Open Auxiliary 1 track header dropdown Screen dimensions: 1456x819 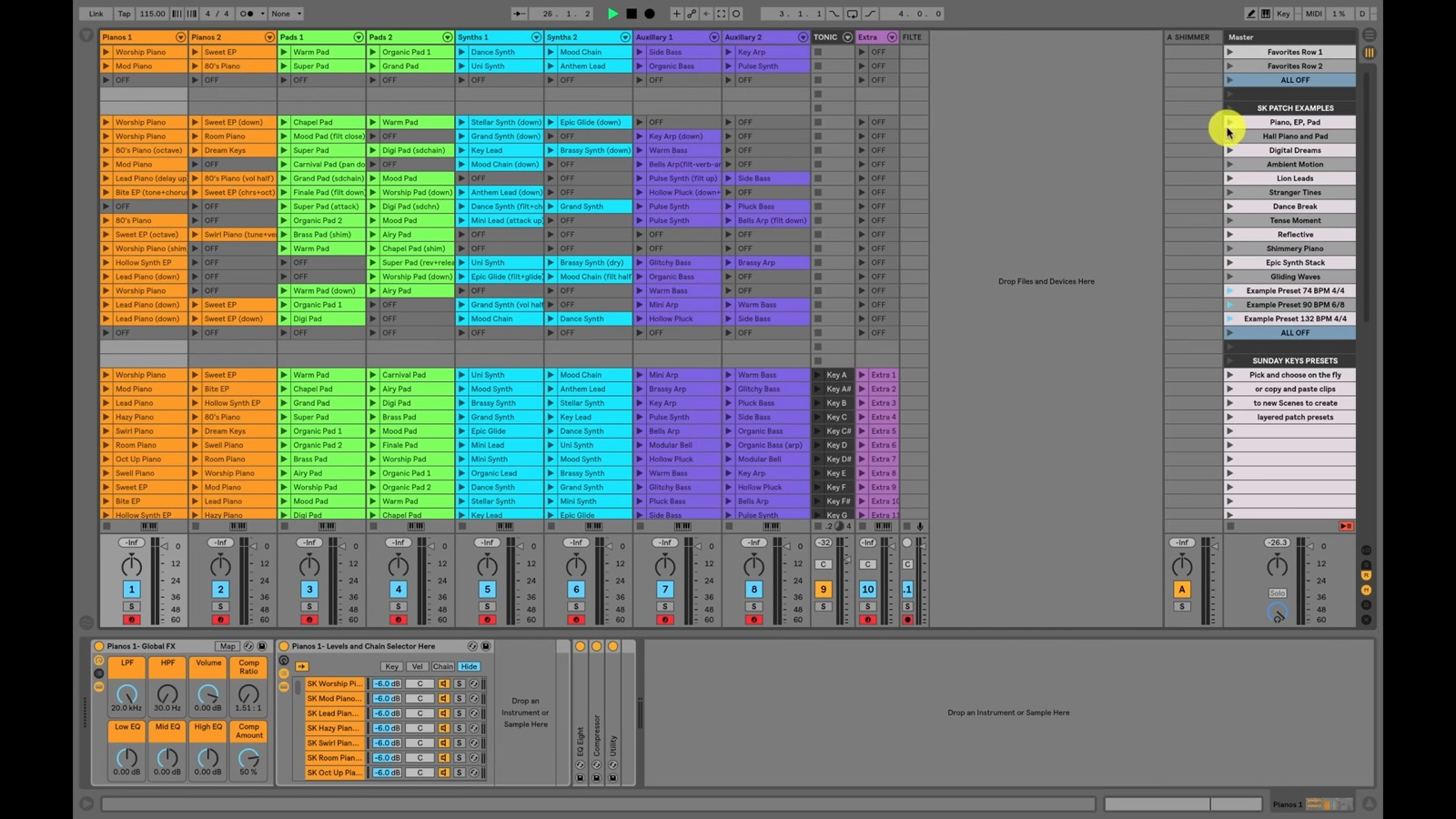[713, 37]
